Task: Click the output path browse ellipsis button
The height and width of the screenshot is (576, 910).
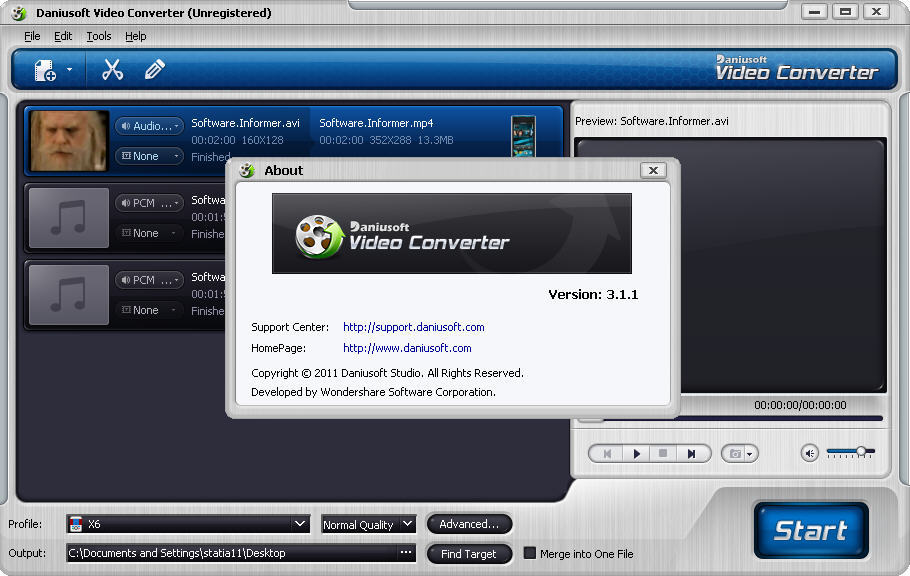Action: point(406,552)
